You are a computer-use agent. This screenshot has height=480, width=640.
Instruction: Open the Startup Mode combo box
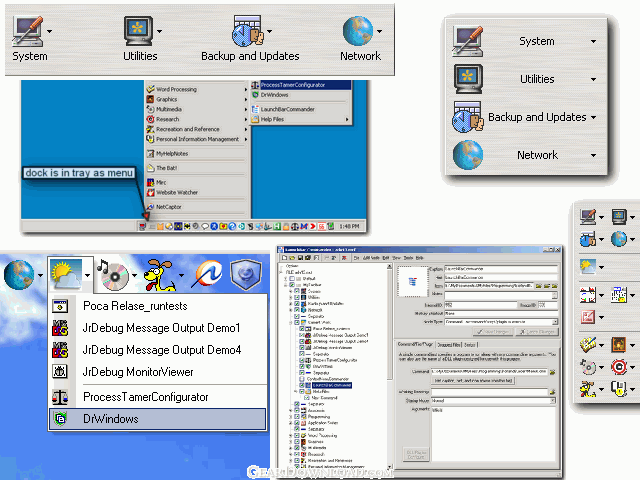[493, 400]
